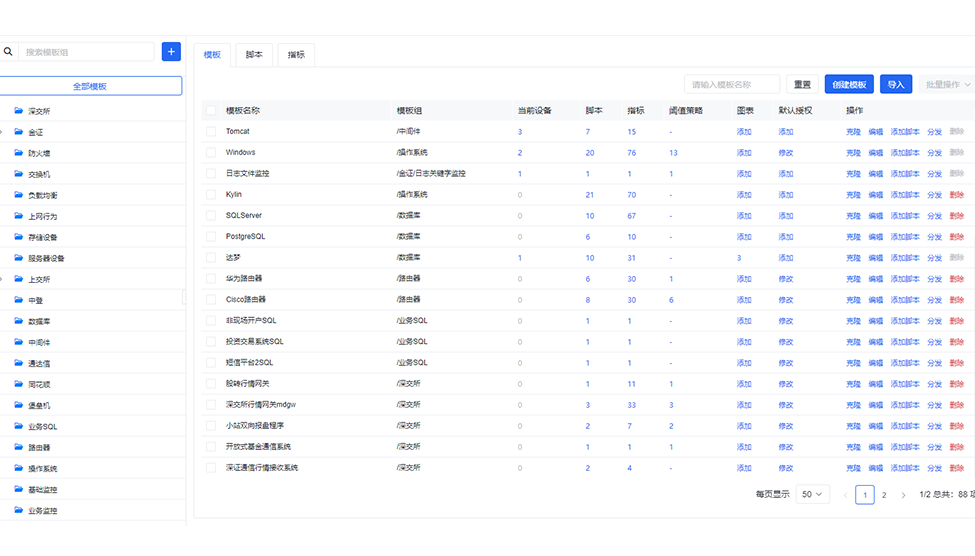Click the folder icon next to 基础监控
This screenshot has height=556, width=975.
point(19,489)
